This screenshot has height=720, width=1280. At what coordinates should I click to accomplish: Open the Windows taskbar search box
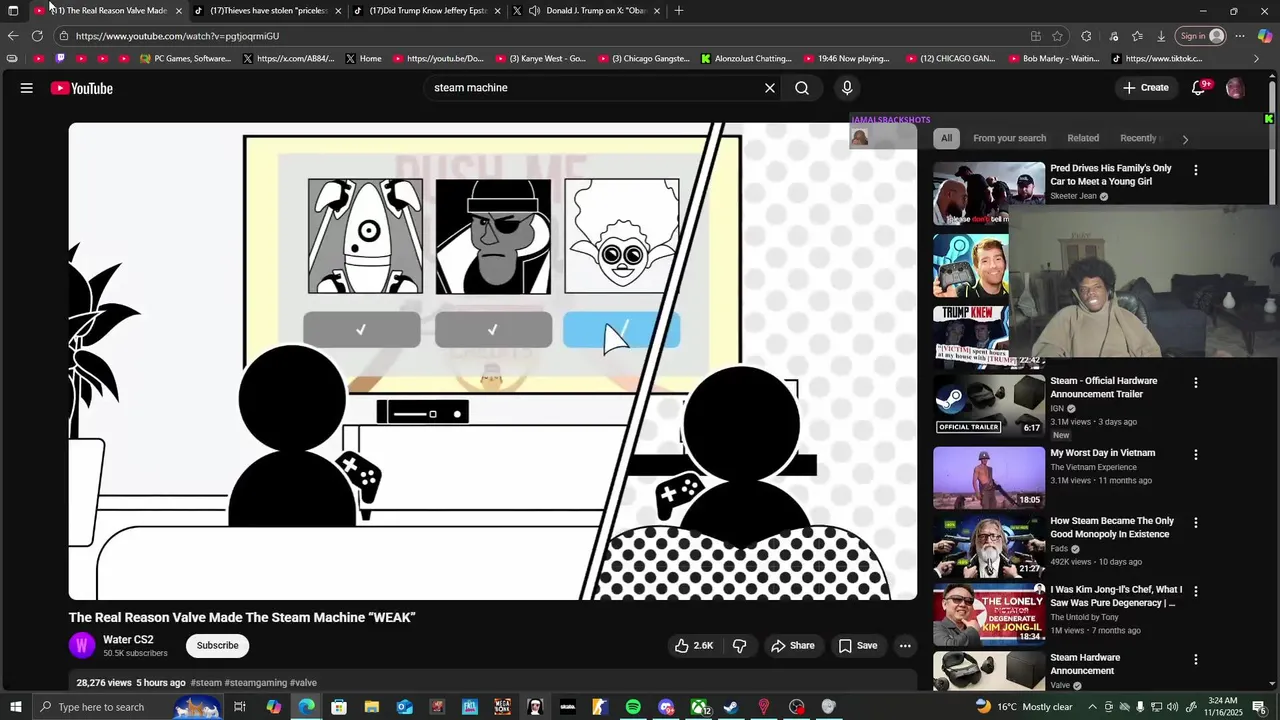(x=128, y=707)
